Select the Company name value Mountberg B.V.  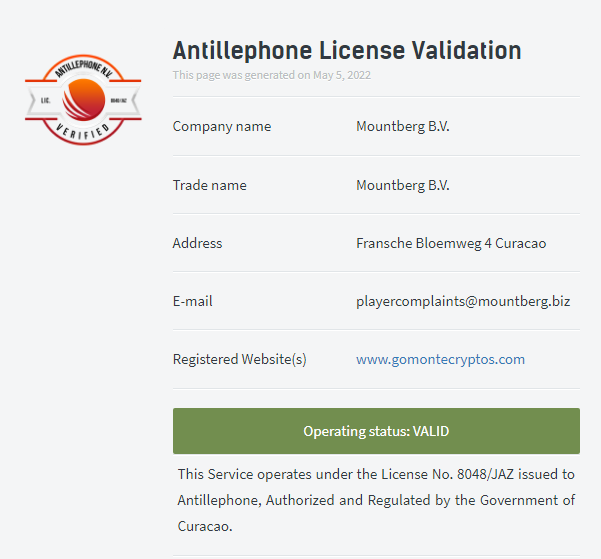click(x=402, y=126)
